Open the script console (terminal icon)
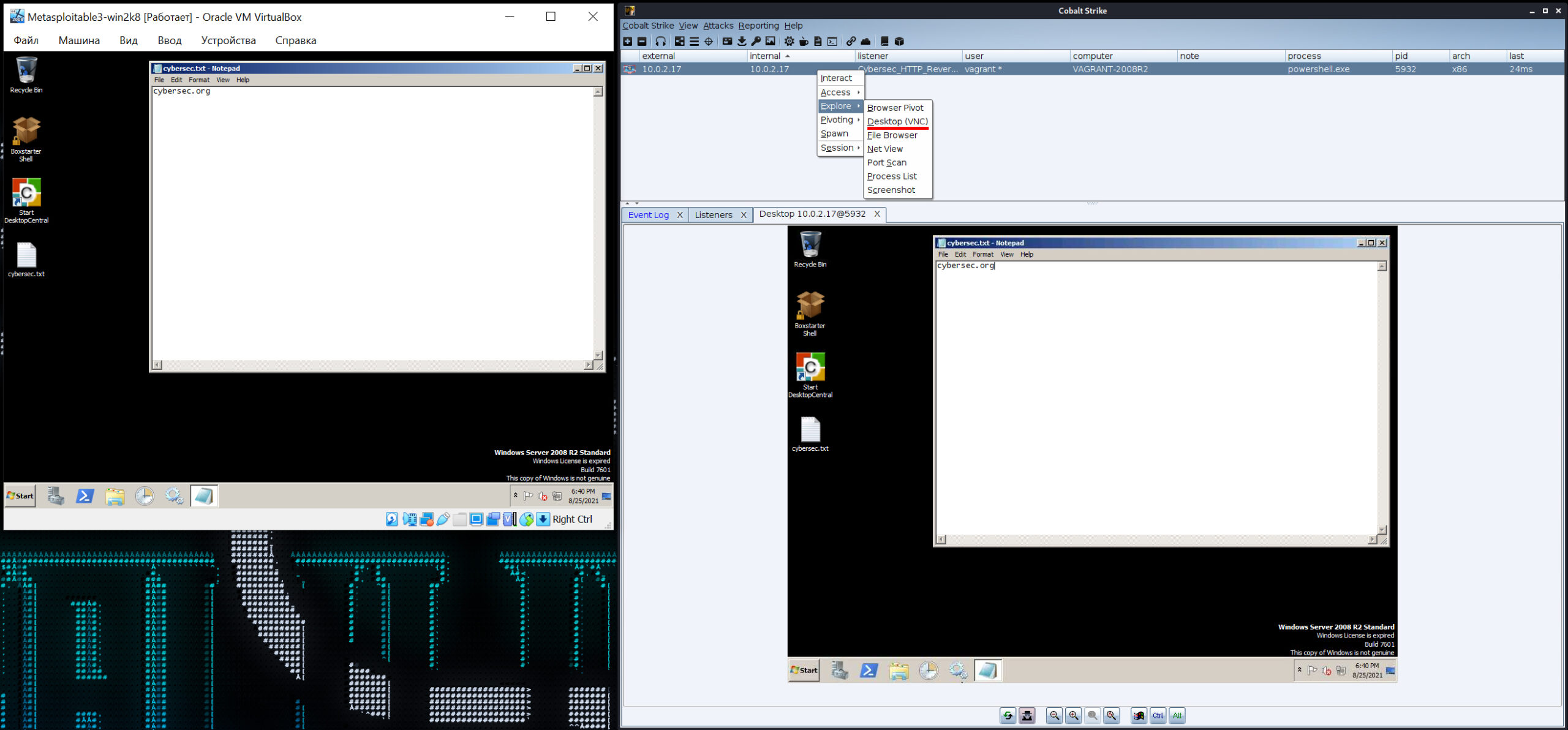The width and height of the screenshot is (1568, 730). (x=832, y=41)
